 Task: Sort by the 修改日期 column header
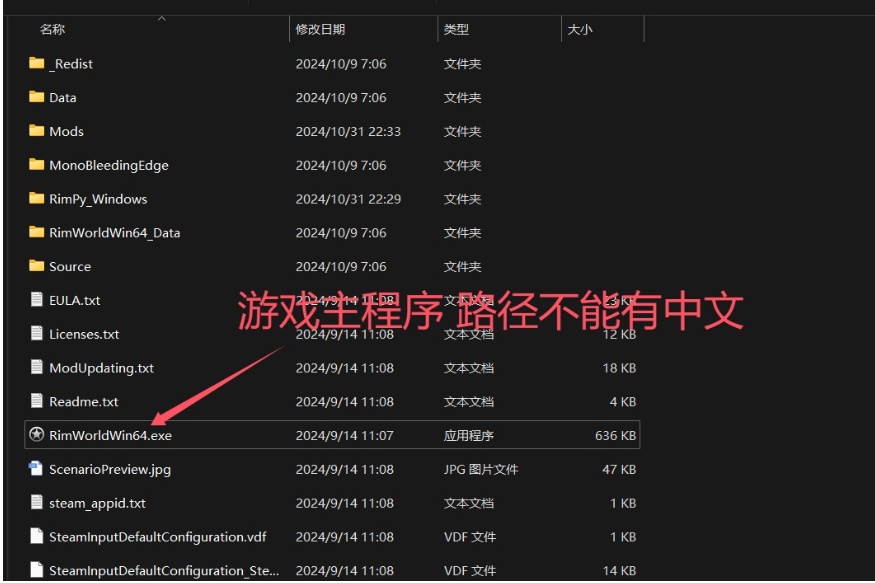(320, 29)
